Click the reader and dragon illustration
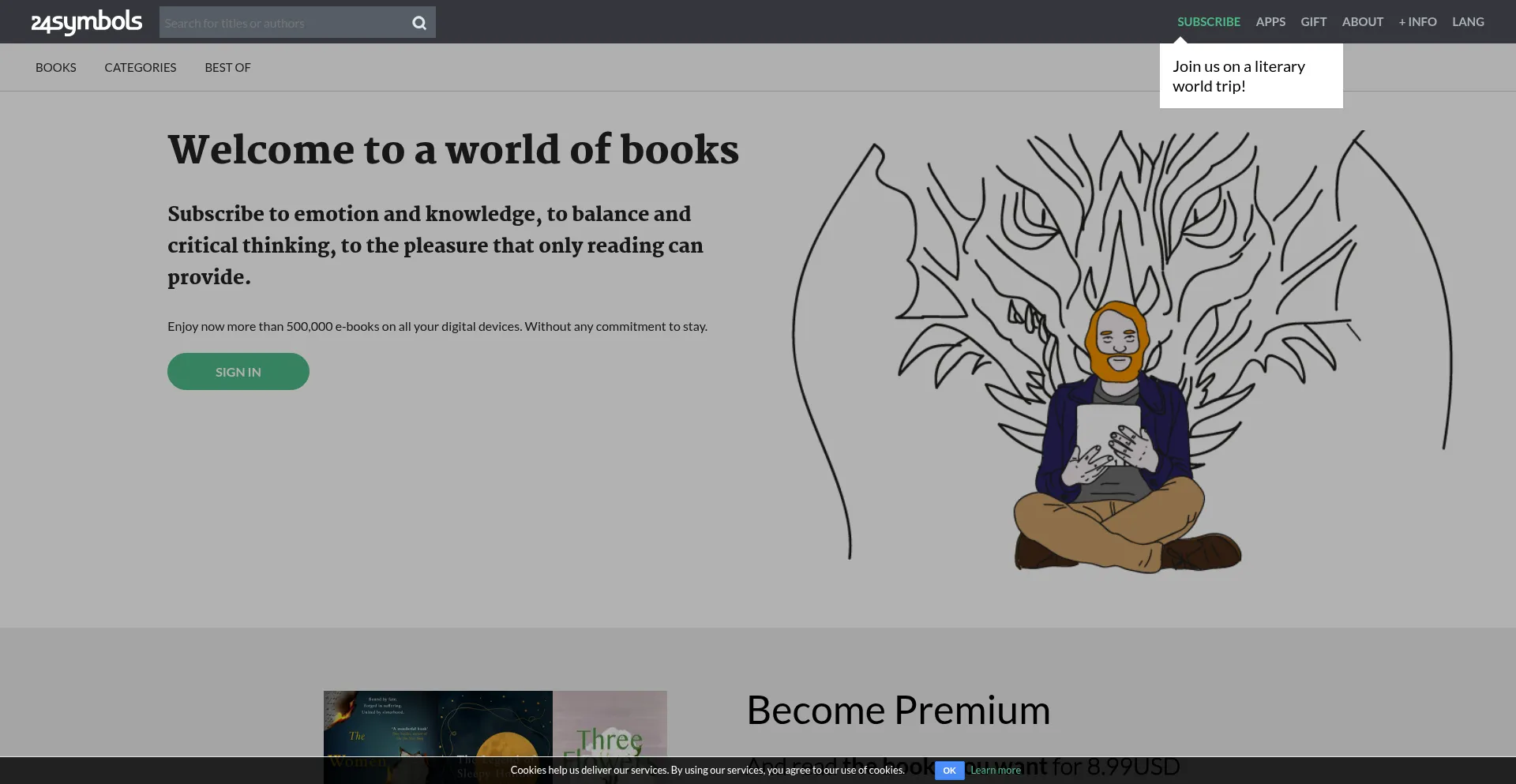The width and height of the screenshot is (1516, 784). [x=1122, y=351]
